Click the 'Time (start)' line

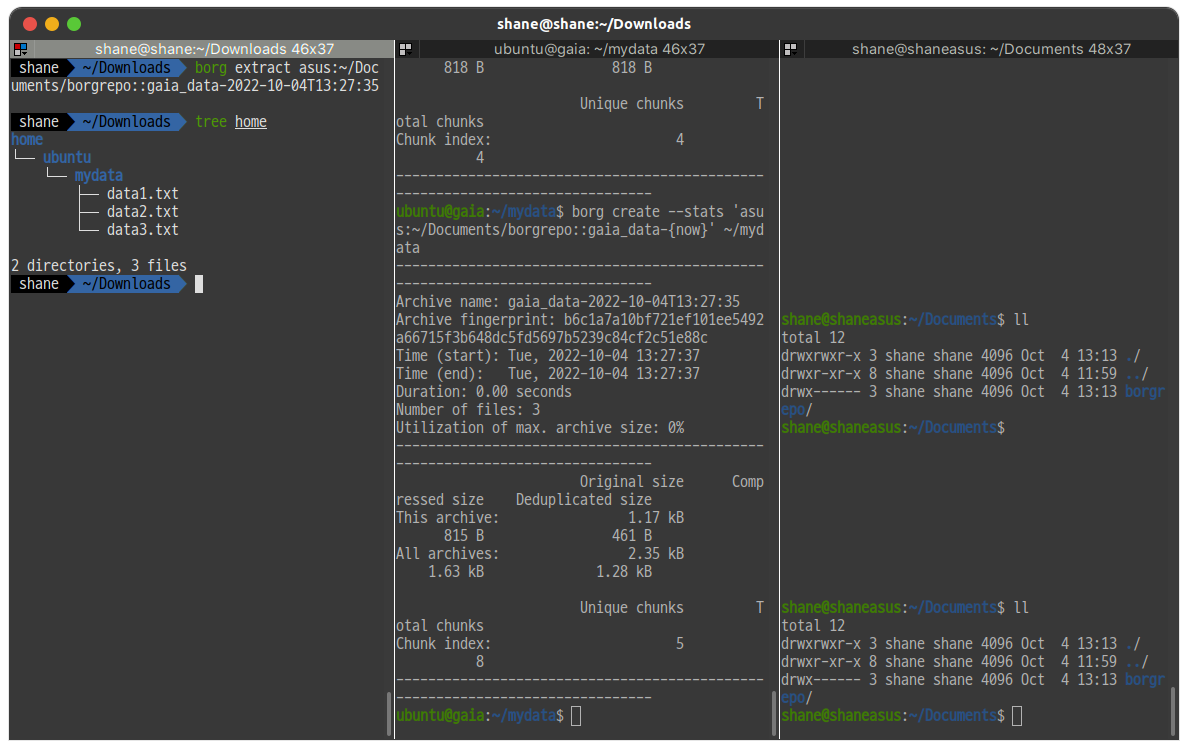(548, 356)
